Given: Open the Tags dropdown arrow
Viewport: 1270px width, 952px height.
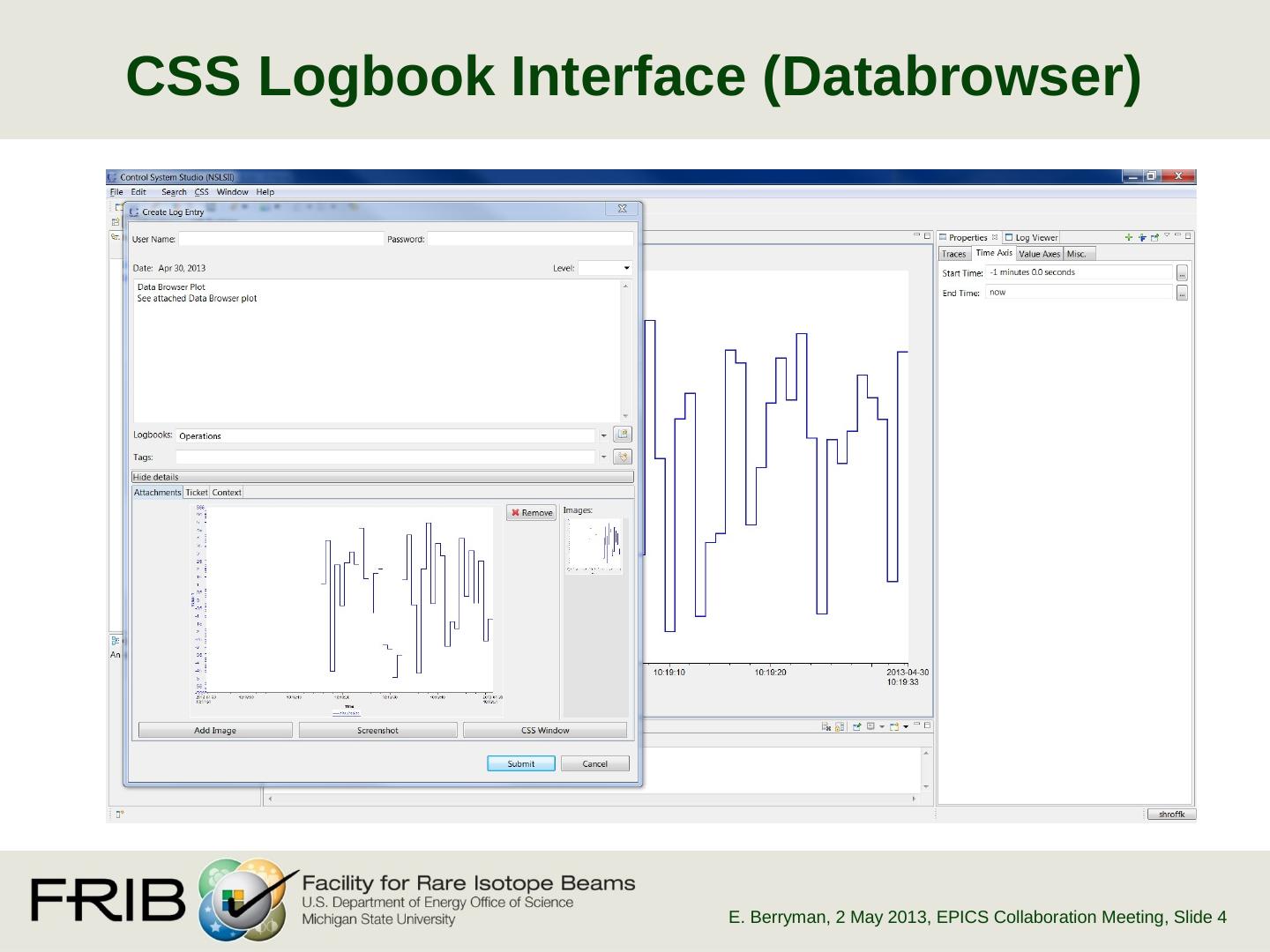Looking at the screenshot, I should click(x=604, y=457).
